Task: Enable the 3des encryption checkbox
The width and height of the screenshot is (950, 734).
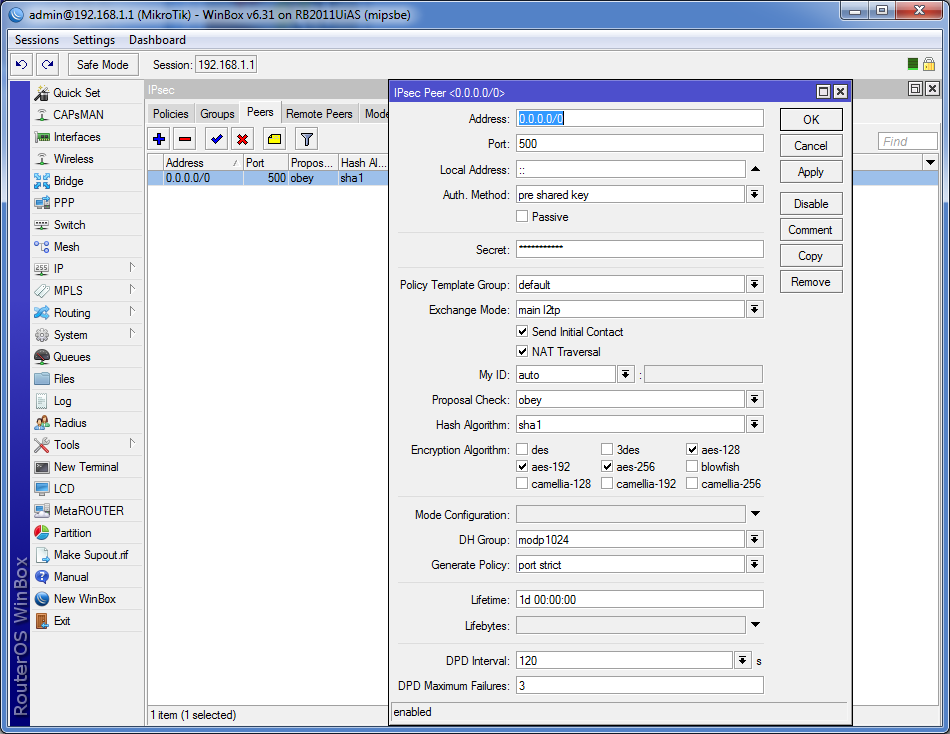Action: click(607, 449)
